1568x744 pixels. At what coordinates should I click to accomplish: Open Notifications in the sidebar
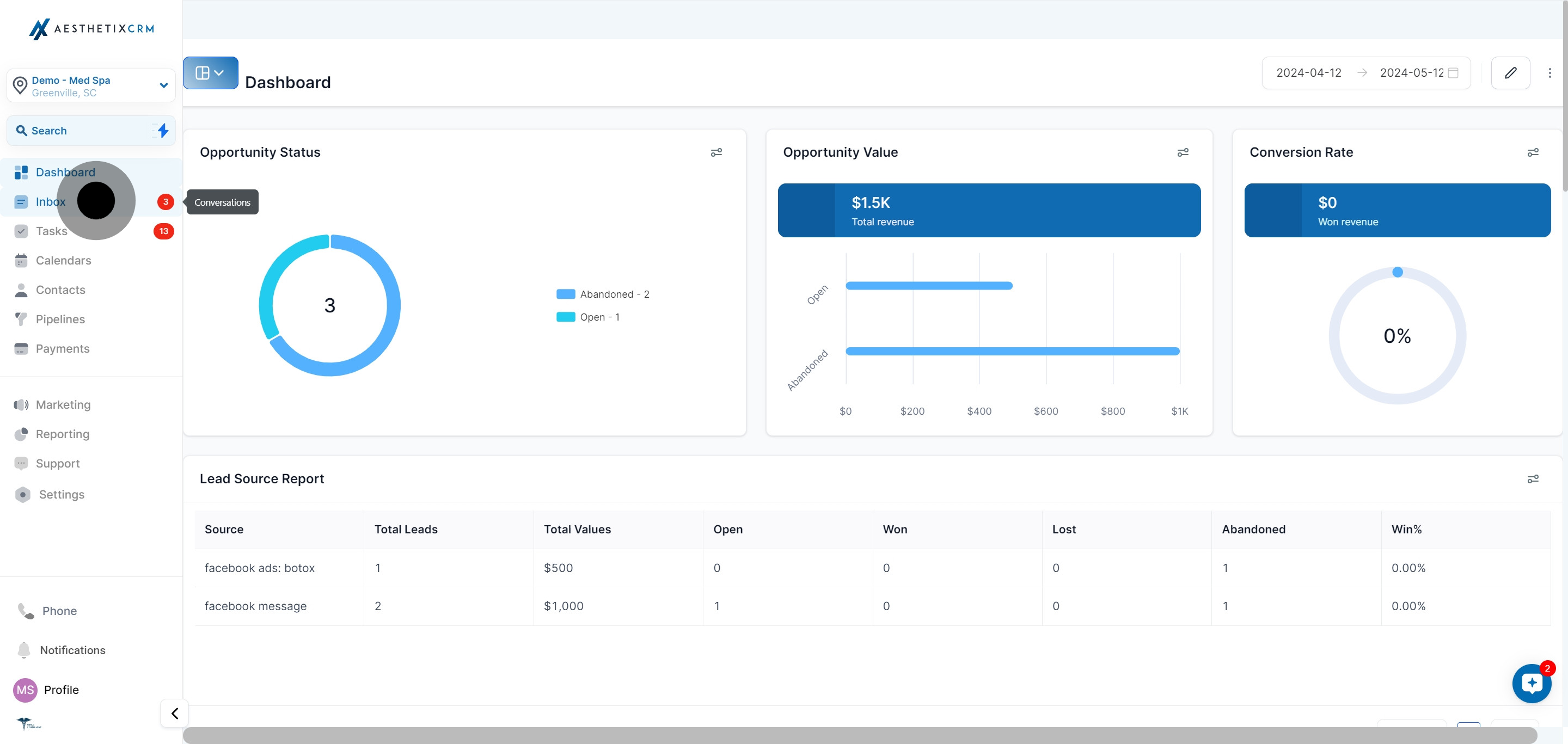72,650
